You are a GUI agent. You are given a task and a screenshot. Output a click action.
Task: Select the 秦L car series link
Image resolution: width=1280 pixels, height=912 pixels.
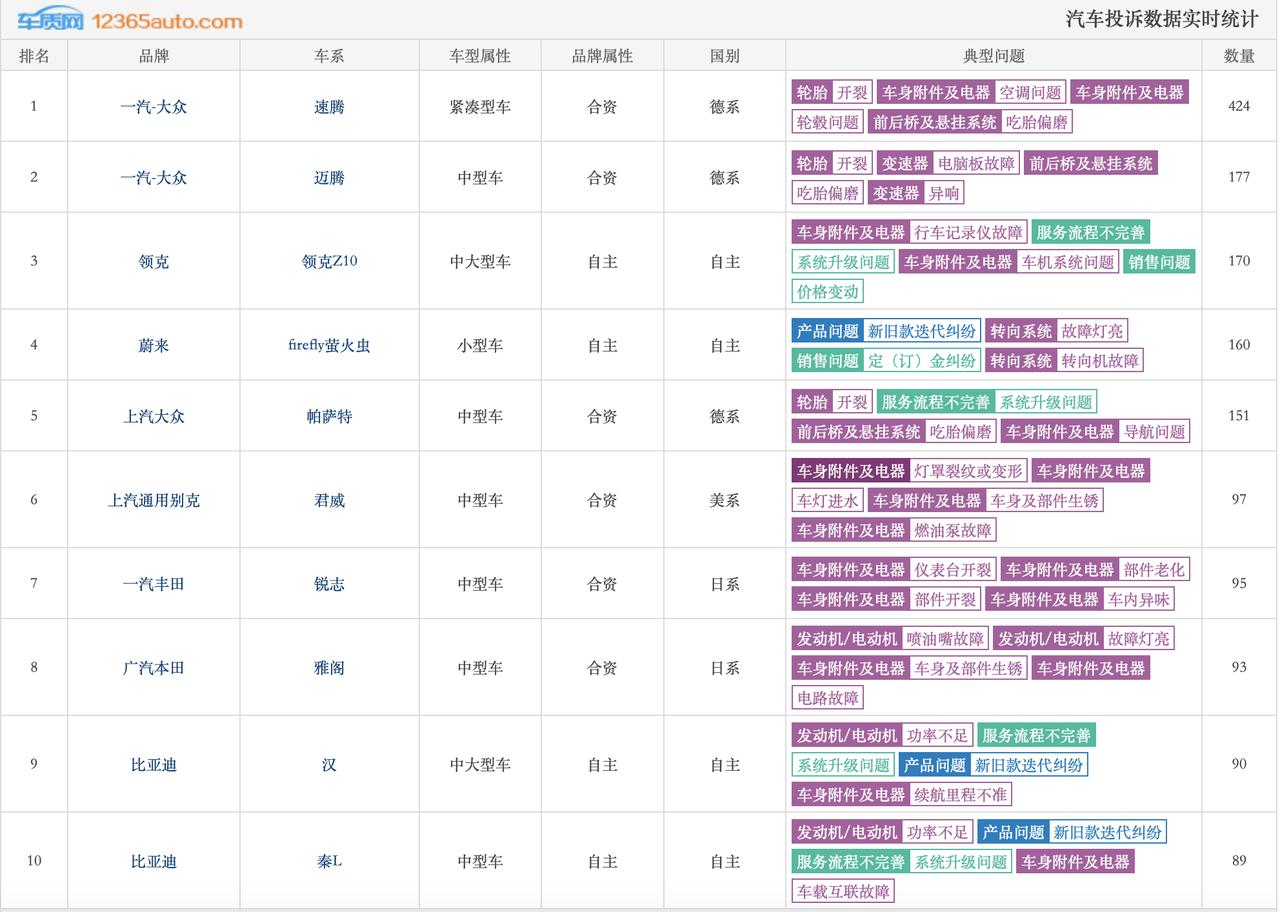pos(329,861)
